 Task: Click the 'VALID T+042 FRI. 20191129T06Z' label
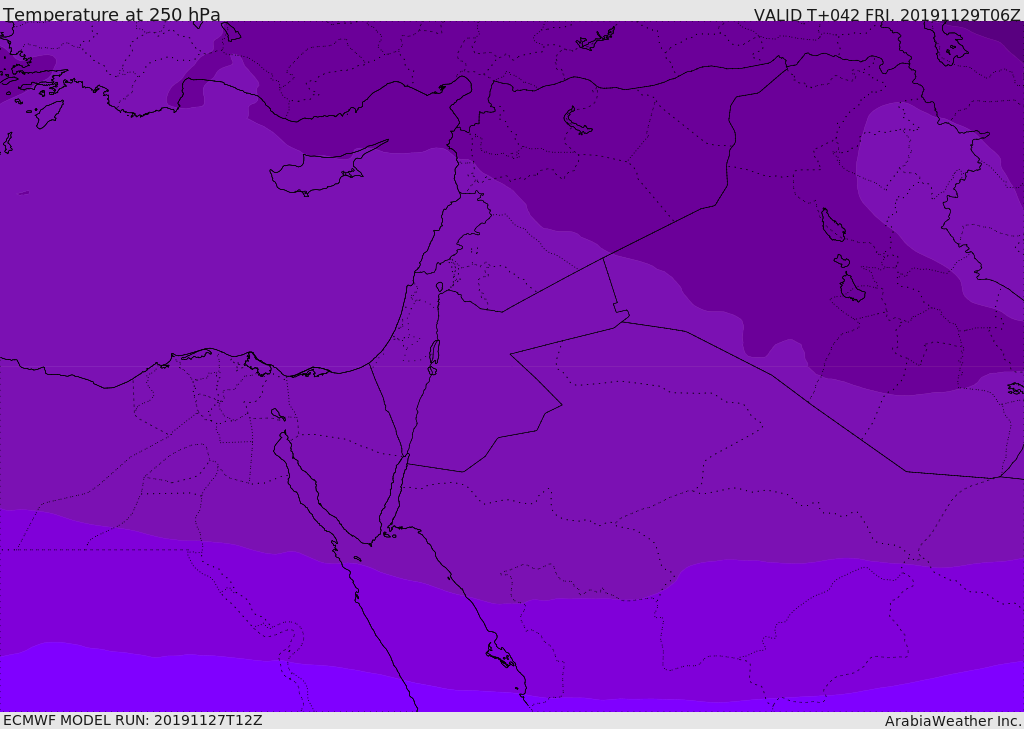point(886,14)
